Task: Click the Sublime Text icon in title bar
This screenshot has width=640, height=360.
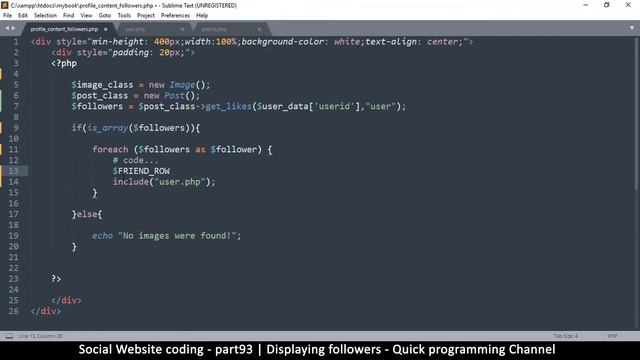Action: click(4, 5)
